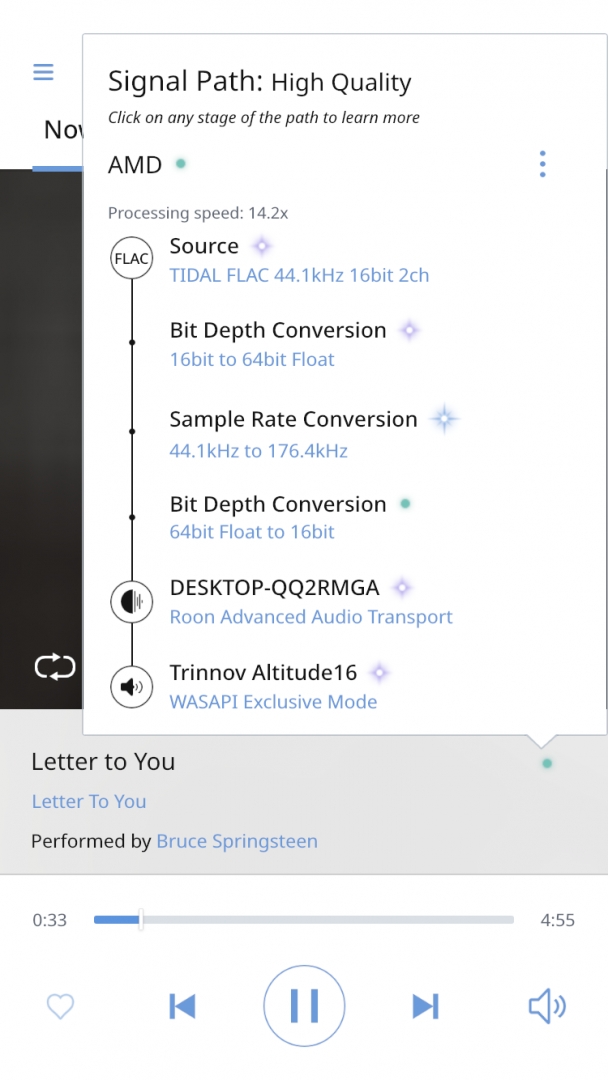Select the 16bit to 64bit Float stage
The width and height of the screenshot is (608, 1080).
tap(252, 360)
